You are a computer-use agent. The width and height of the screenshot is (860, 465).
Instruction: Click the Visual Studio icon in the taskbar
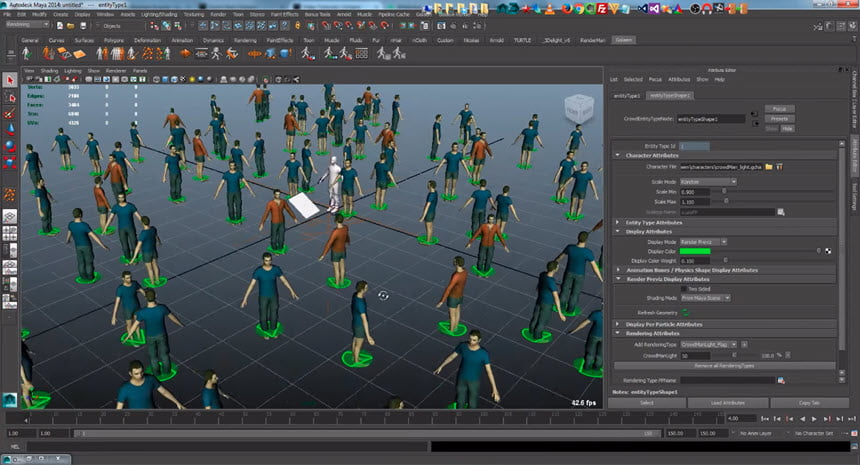pos(654,9)
